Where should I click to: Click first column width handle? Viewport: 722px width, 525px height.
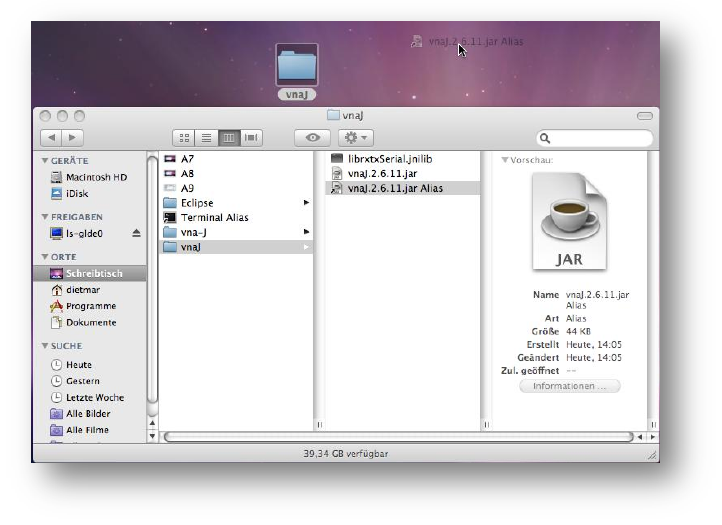(x=320, y=424)
